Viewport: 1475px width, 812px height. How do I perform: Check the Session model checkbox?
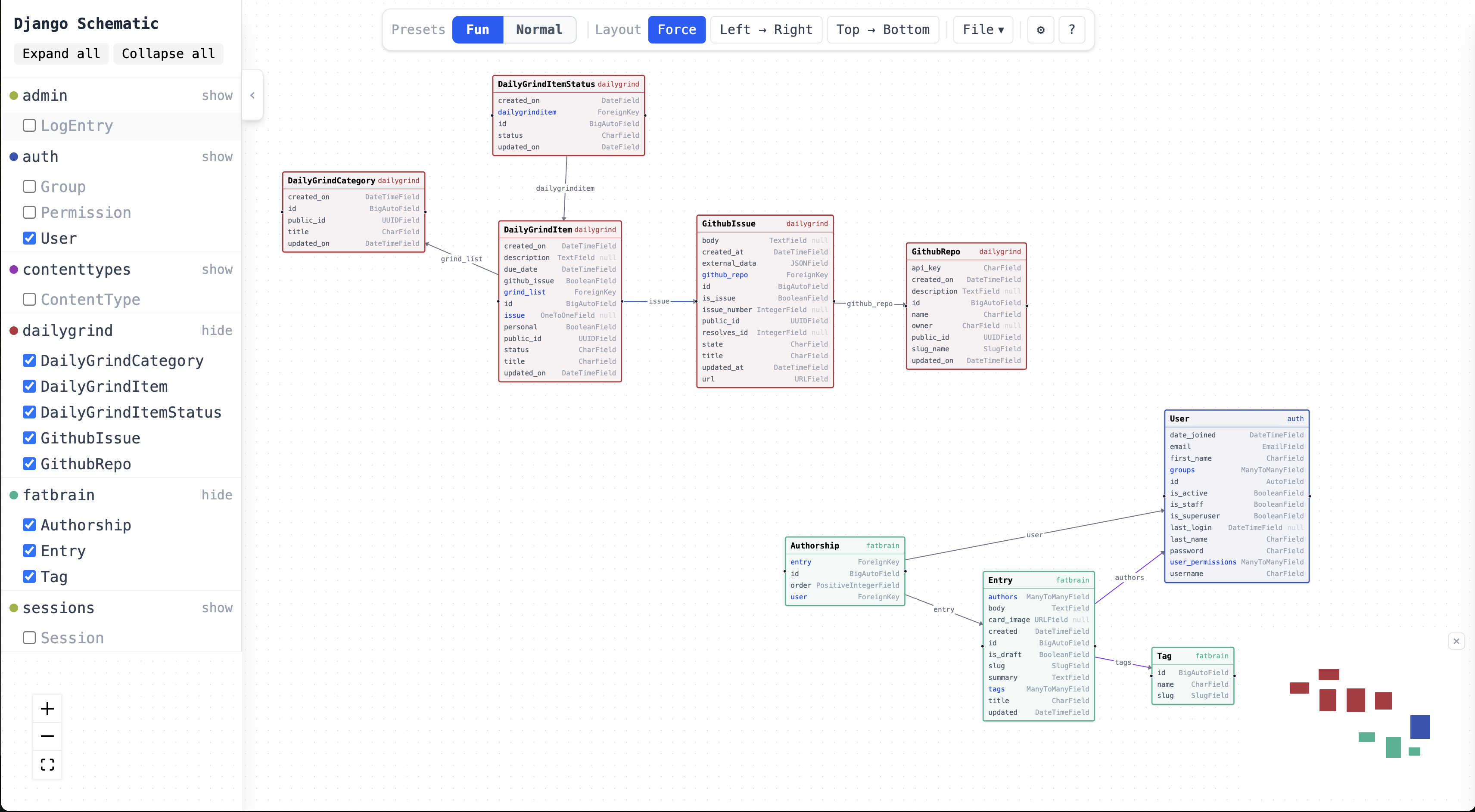pyautogui.click(x=29, y=638)
